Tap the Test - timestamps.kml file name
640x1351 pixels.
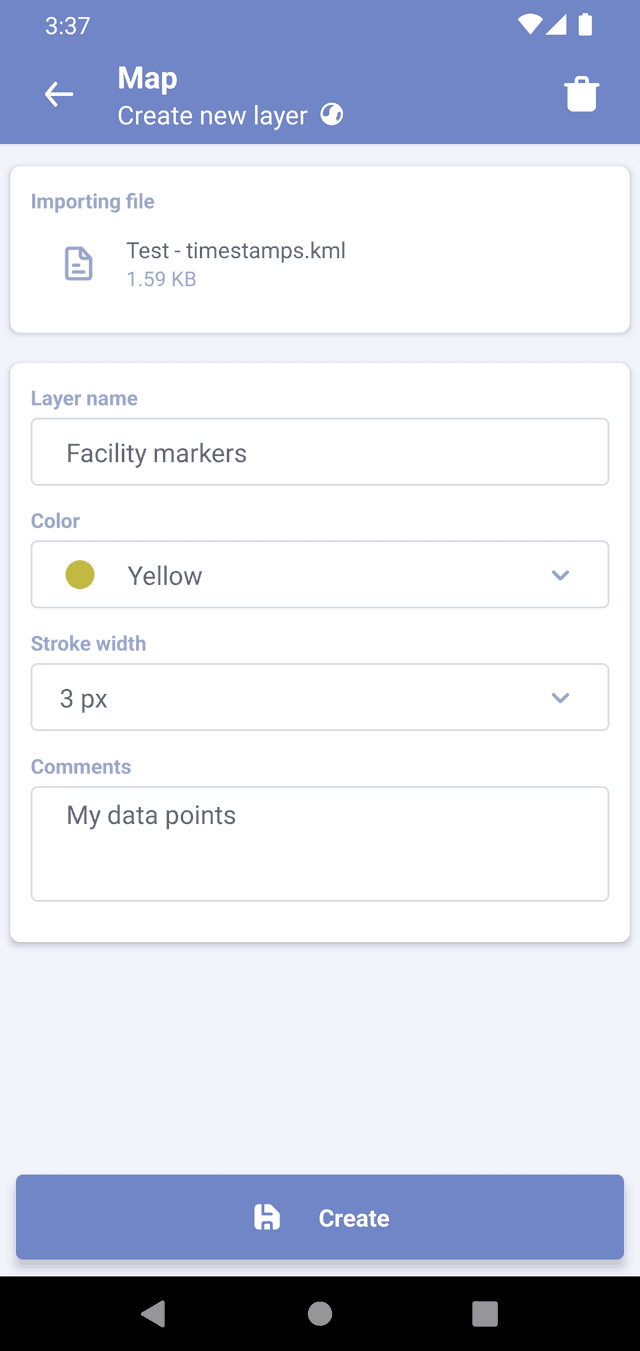click(236, 251)
